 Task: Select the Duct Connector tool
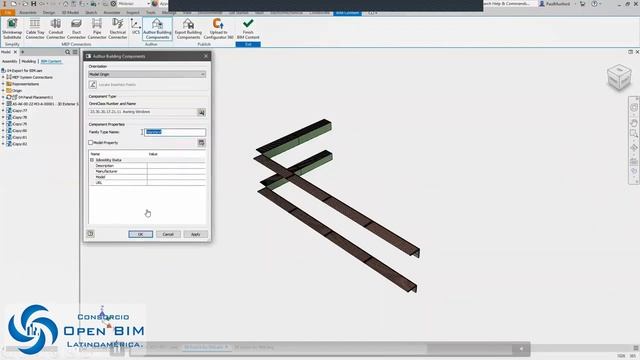76,29
